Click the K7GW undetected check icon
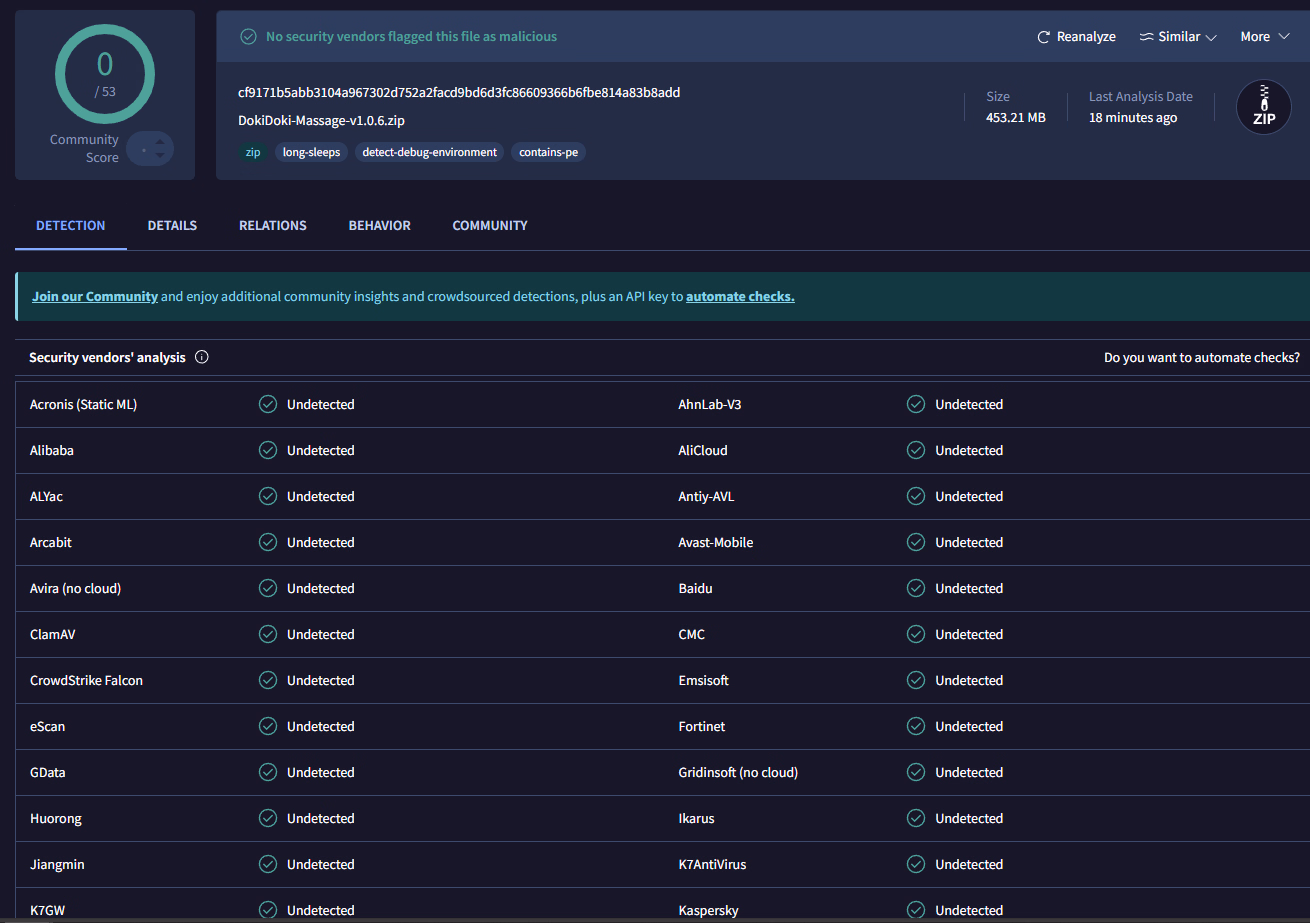Viewport: 1310px width, 923px height. tap(268, 910)
